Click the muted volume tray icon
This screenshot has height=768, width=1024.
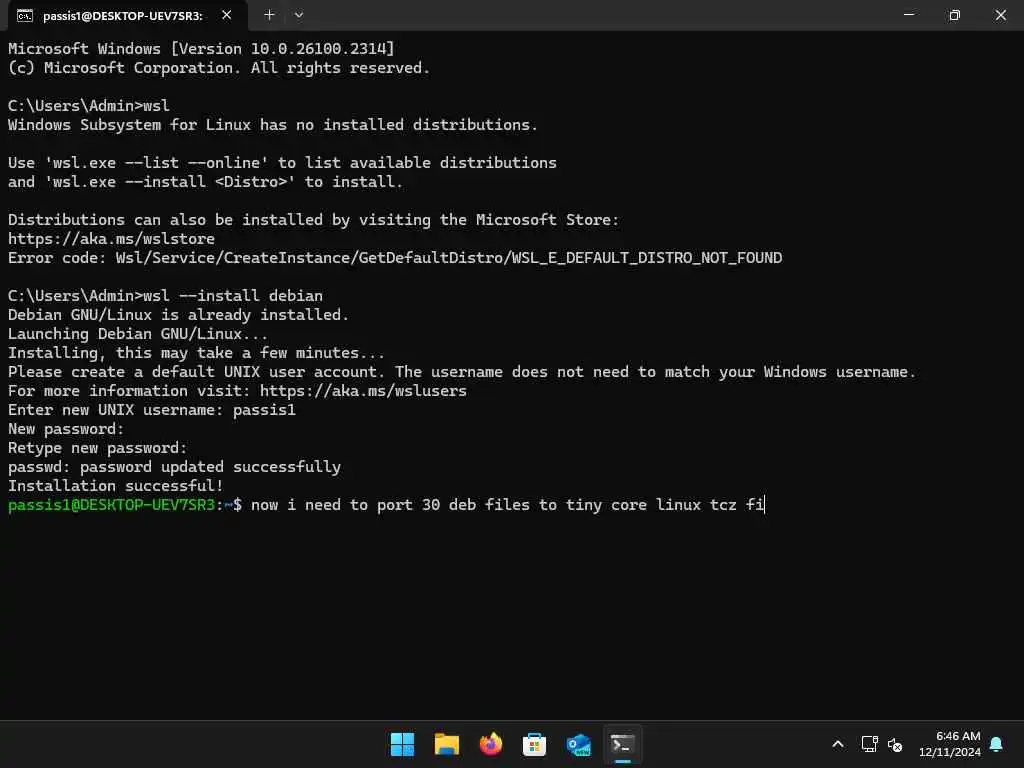[895, 744]
